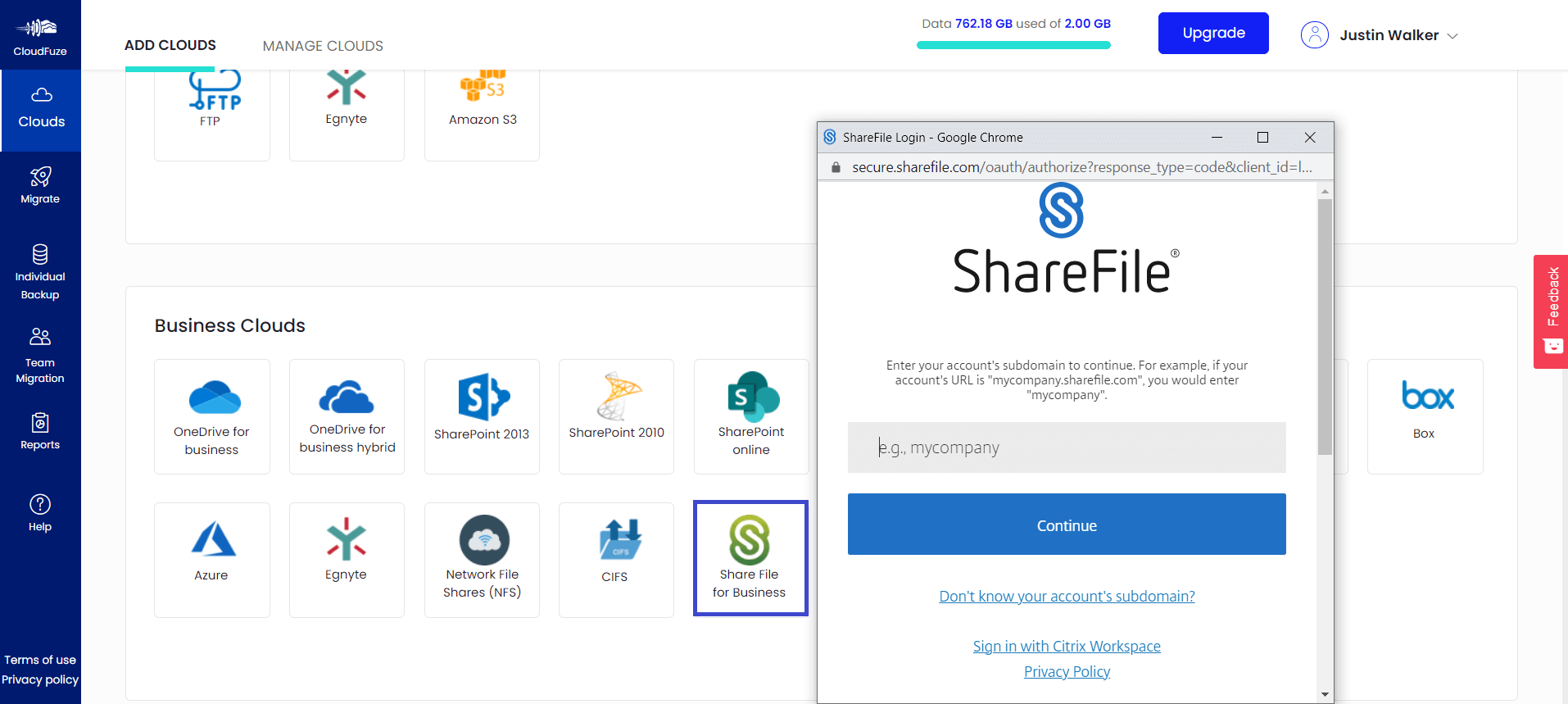
Task: Click Sign in with Citrix Workspace
Action: tap(1067, 646)
